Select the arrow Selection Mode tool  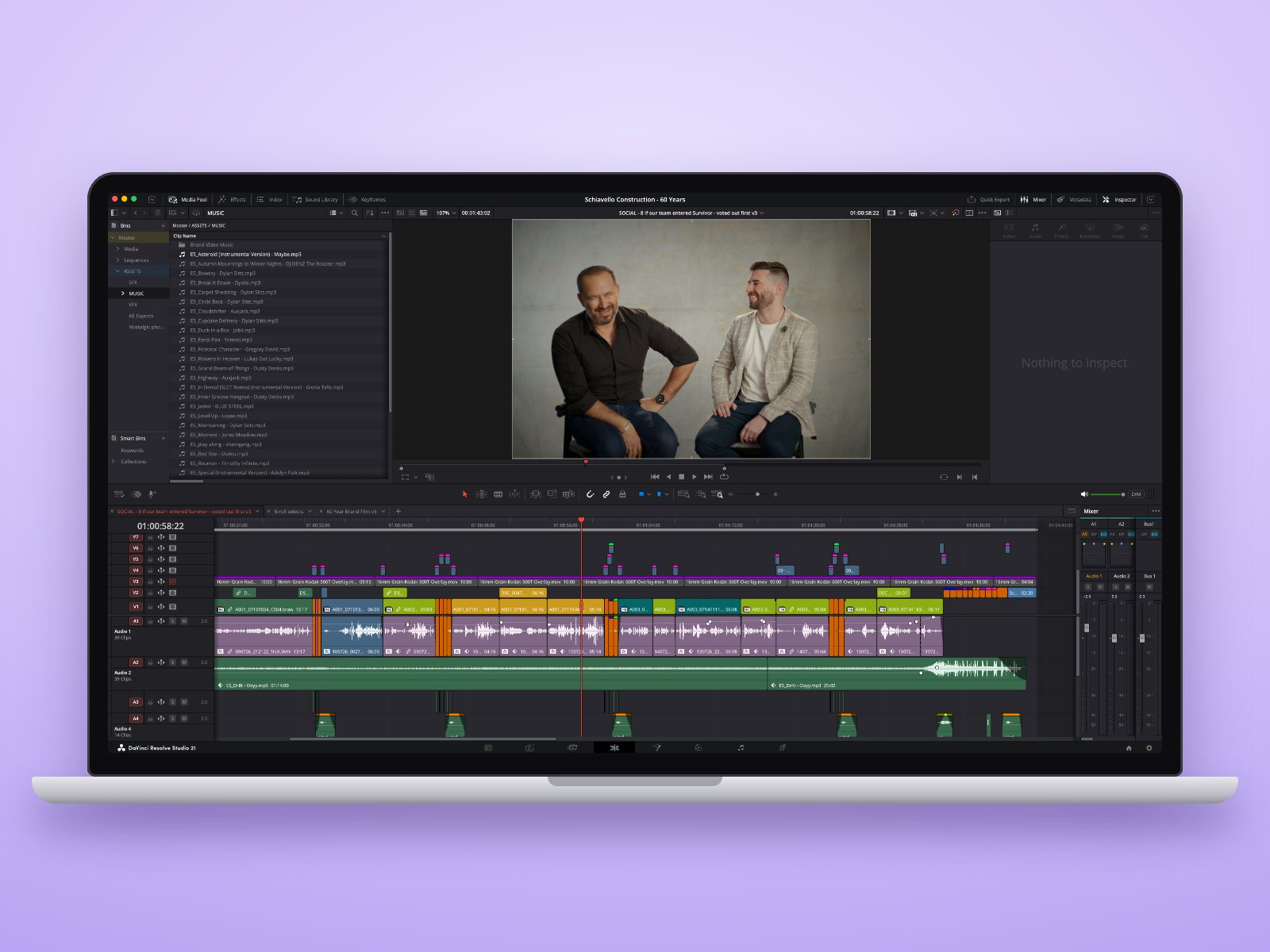click(x=465, y=494)
